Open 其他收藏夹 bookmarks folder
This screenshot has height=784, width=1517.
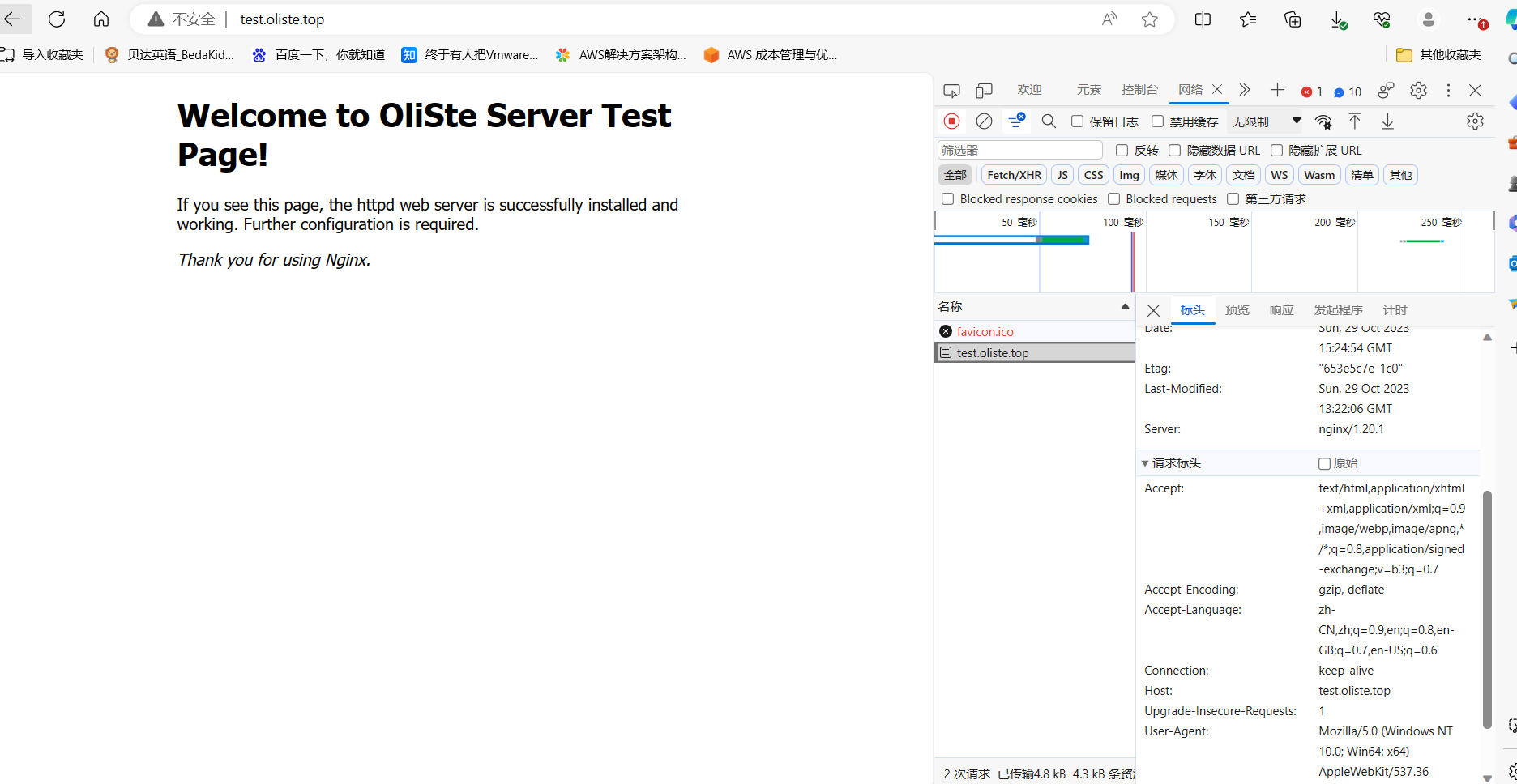coord(1439,55)
